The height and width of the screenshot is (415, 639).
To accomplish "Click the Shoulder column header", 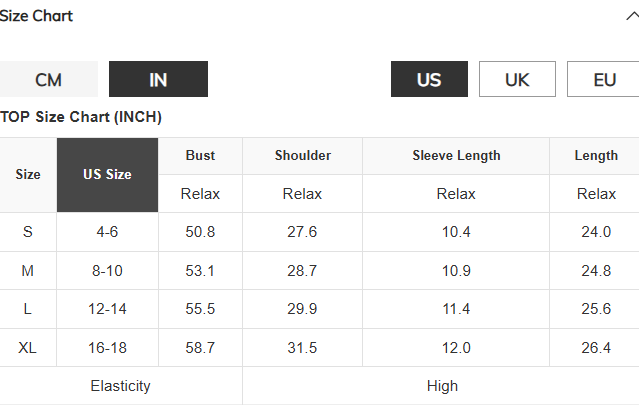I will click(302, 156).
